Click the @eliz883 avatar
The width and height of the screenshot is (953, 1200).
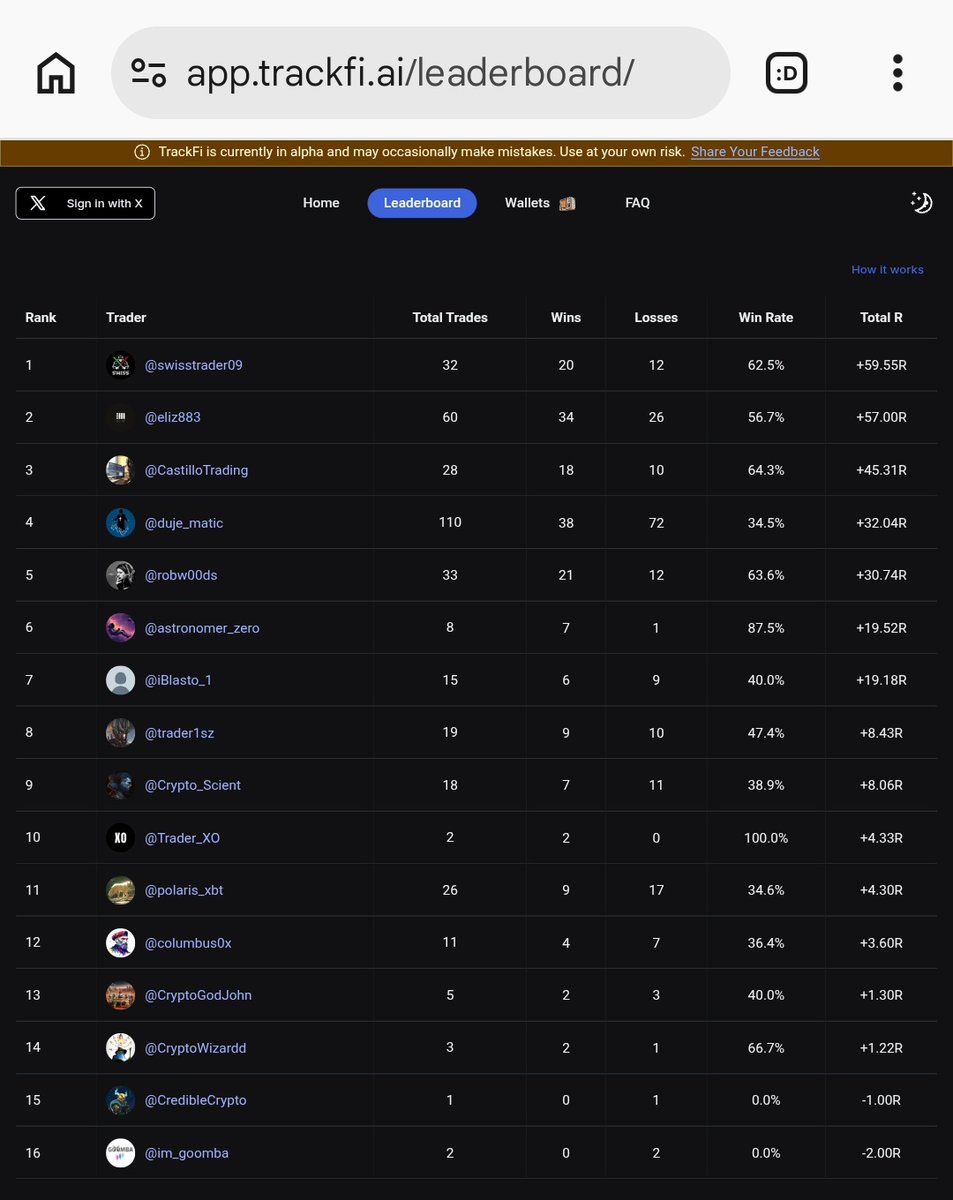(x=120, y=418)
